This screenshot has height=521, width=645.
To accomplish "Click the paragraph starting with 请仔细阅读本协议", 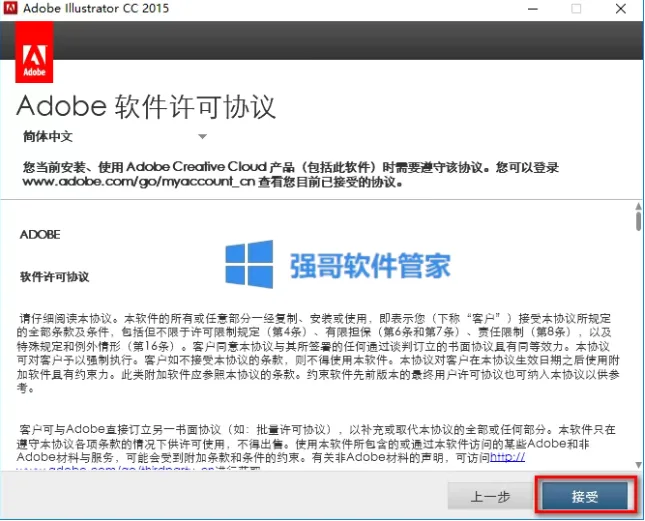I will pyautogui.click(x=318, y=353).
